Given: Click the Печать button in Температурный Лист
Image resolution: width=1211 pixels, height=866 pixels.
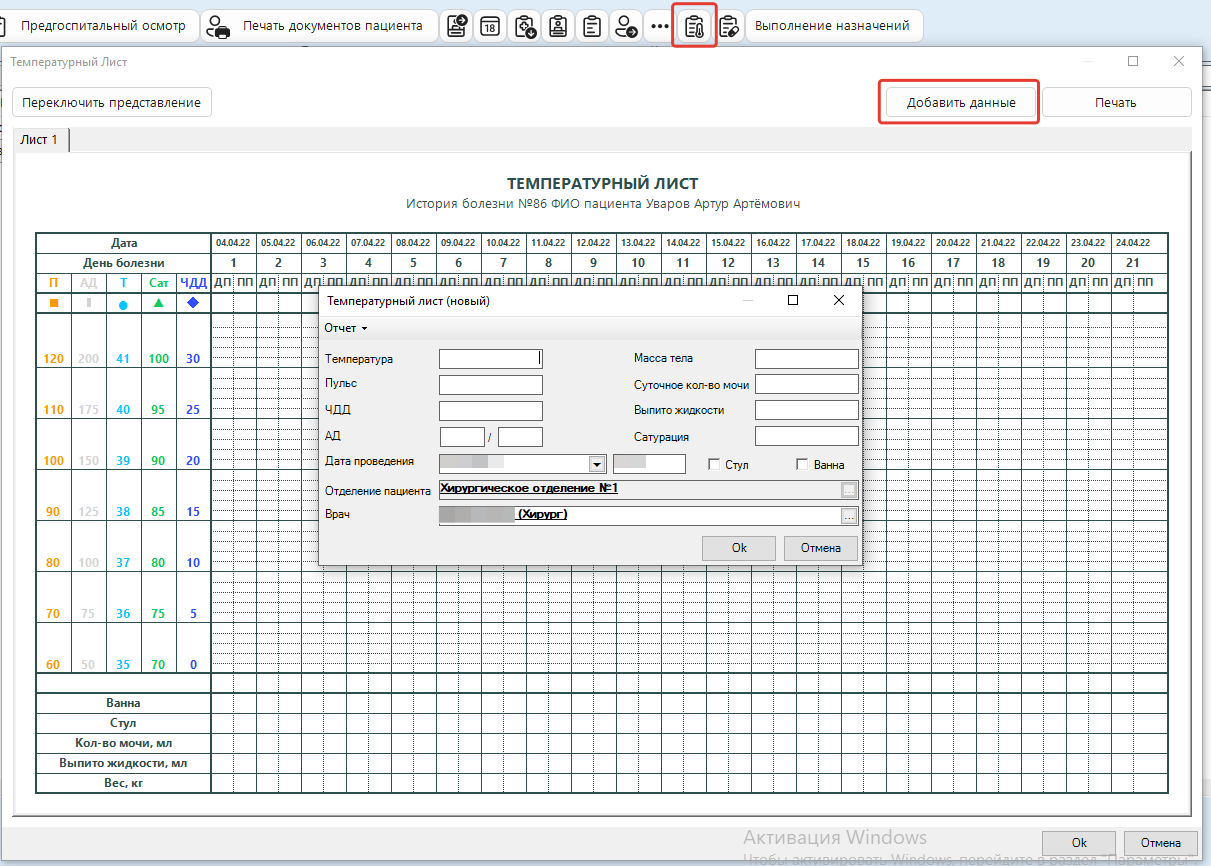Looking at the screenshot, I should (x=1116, y=102).
